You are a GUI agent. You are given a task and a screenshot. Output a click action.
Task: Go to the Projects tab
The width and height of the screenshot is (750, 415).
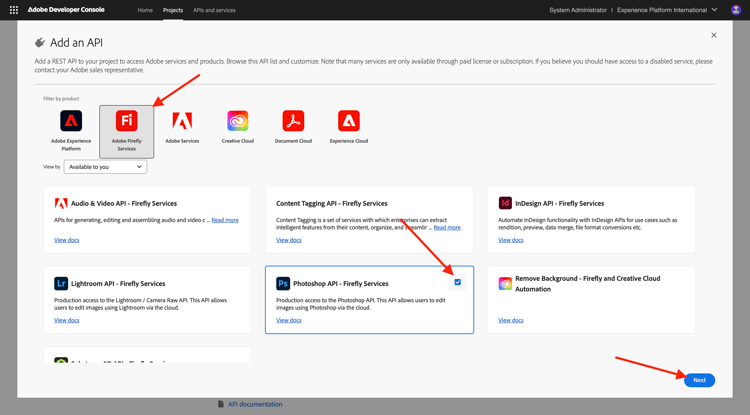point(173,10)
